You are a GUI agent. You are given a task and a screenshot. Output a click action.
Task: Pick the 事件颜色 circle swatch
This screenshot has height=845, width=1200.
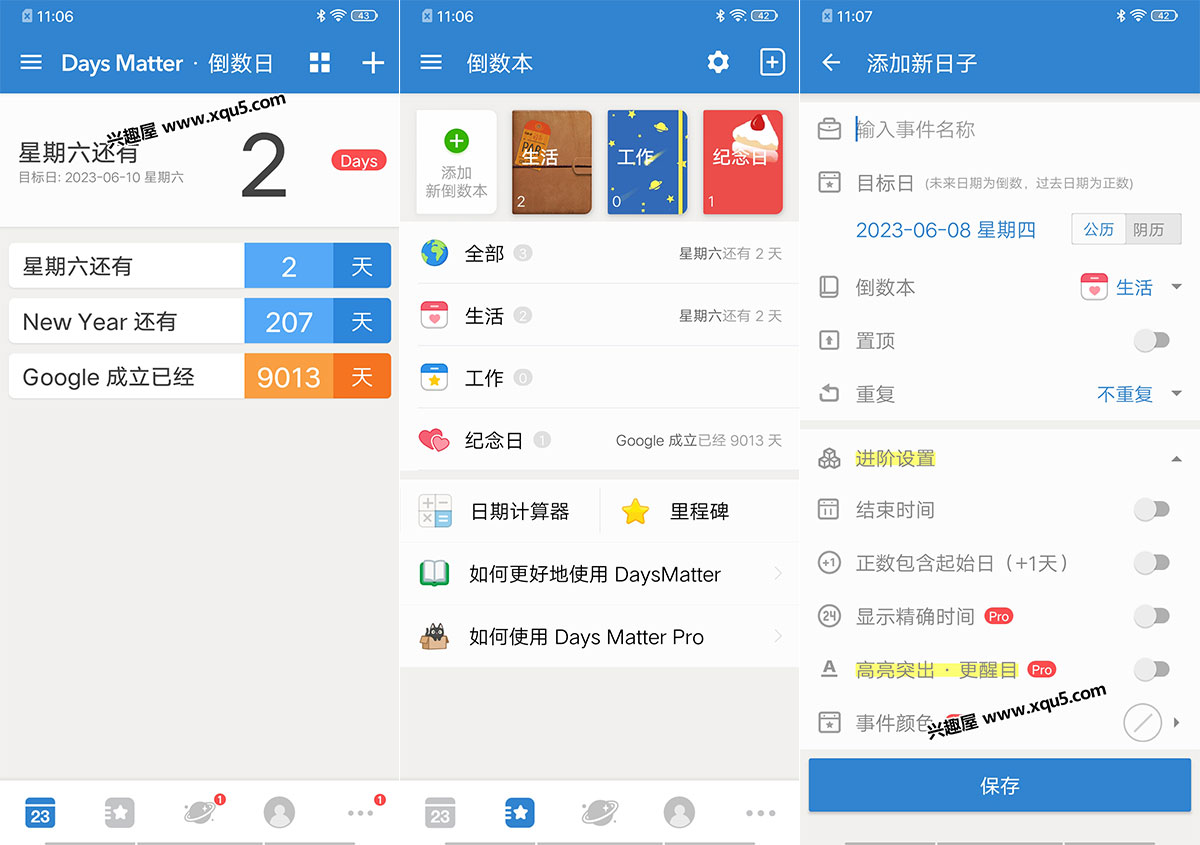(x=1143, y=722)
